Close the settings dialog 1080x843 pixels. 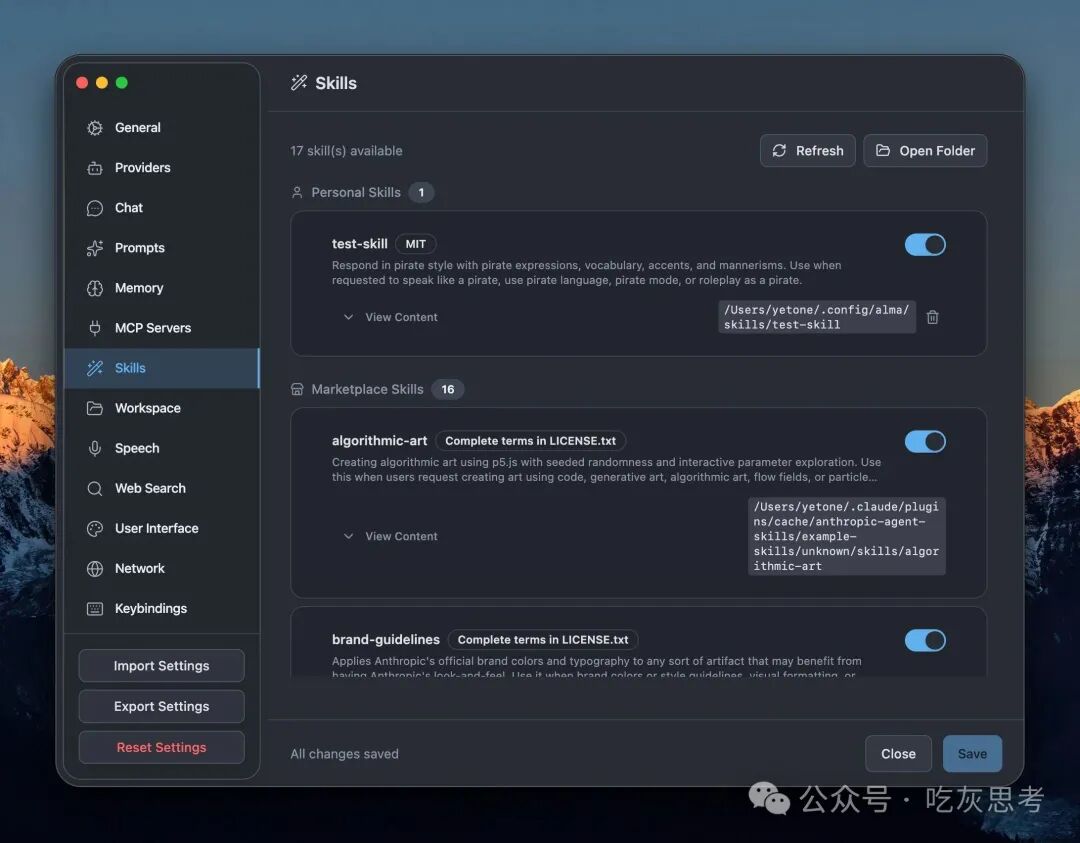(898, 754)
